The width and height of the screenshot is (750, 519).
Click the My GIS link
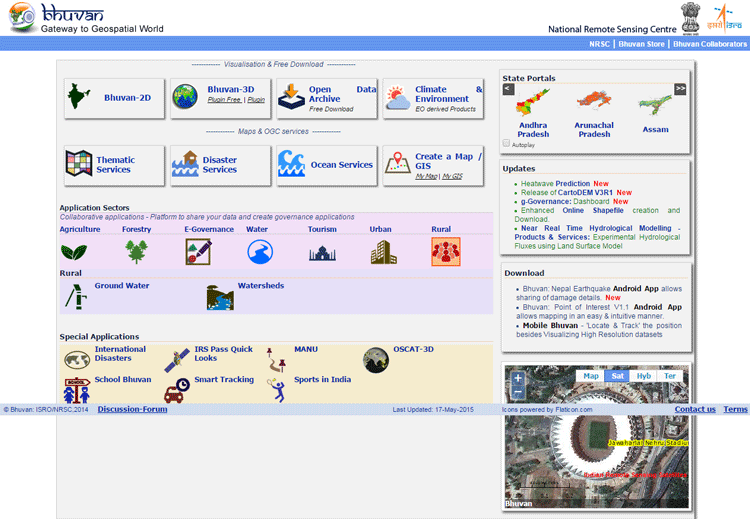point(452,177)
